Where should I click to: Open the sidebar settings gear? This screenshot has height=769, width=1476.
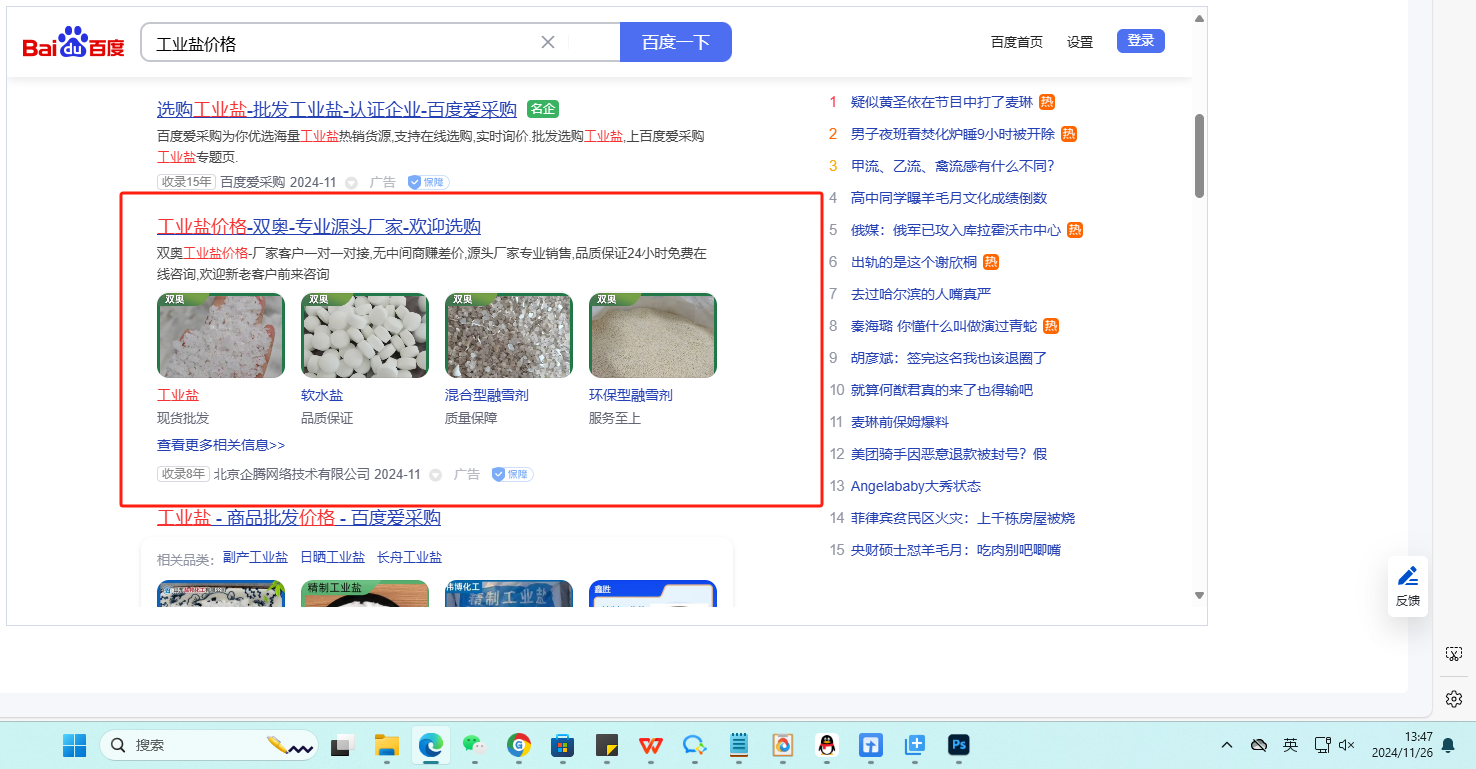[x=1454, y=698]
